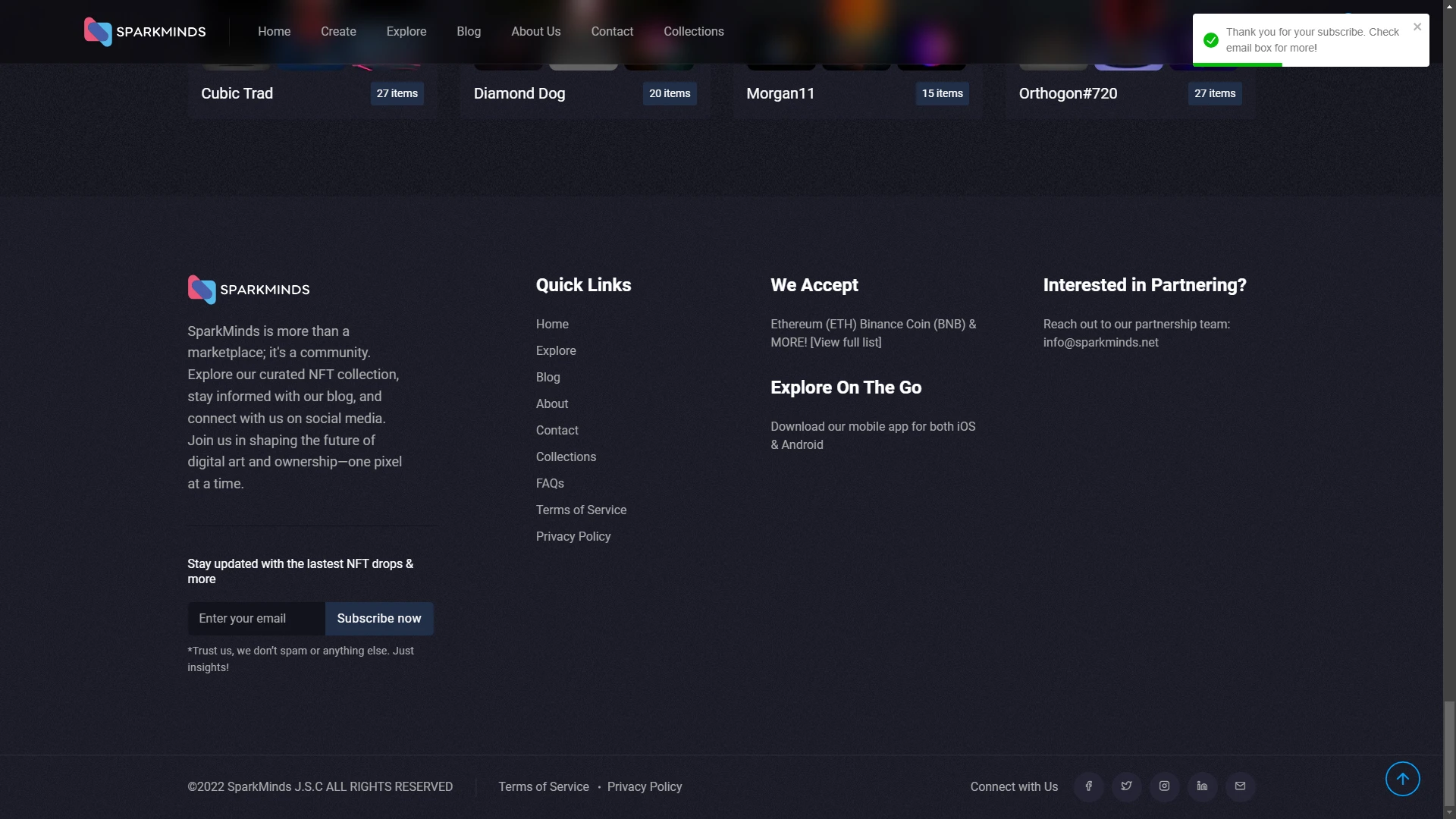
Task: Click the Facebook social icon in the footer
Action: pyautogui.click(x=1088, y=786)
